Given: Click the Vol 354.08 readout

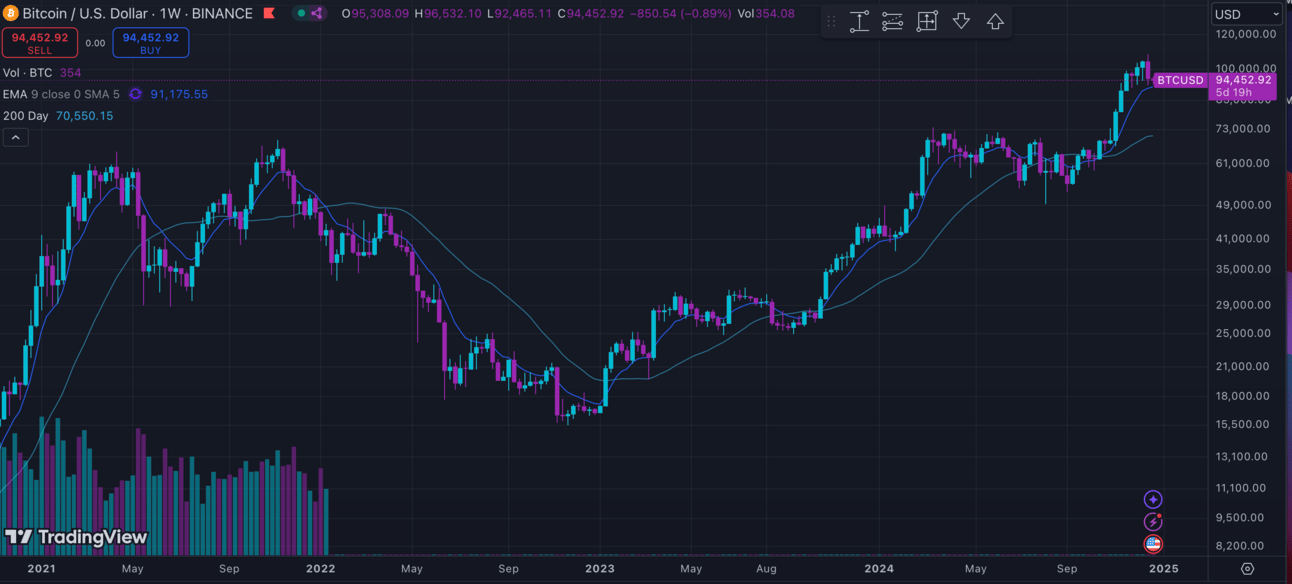Looking at the screenshot, I should click(x=765, y=14).
